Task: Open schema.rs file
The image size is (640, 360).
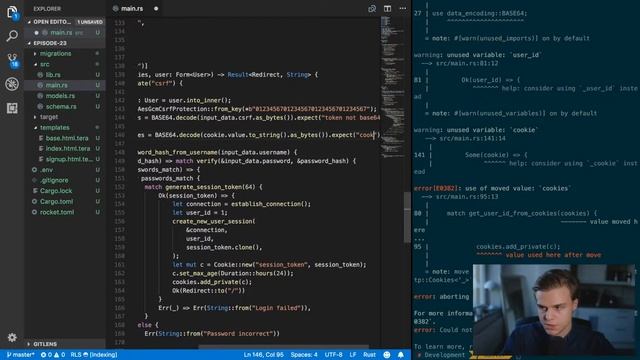Action: tap(61, 106)
